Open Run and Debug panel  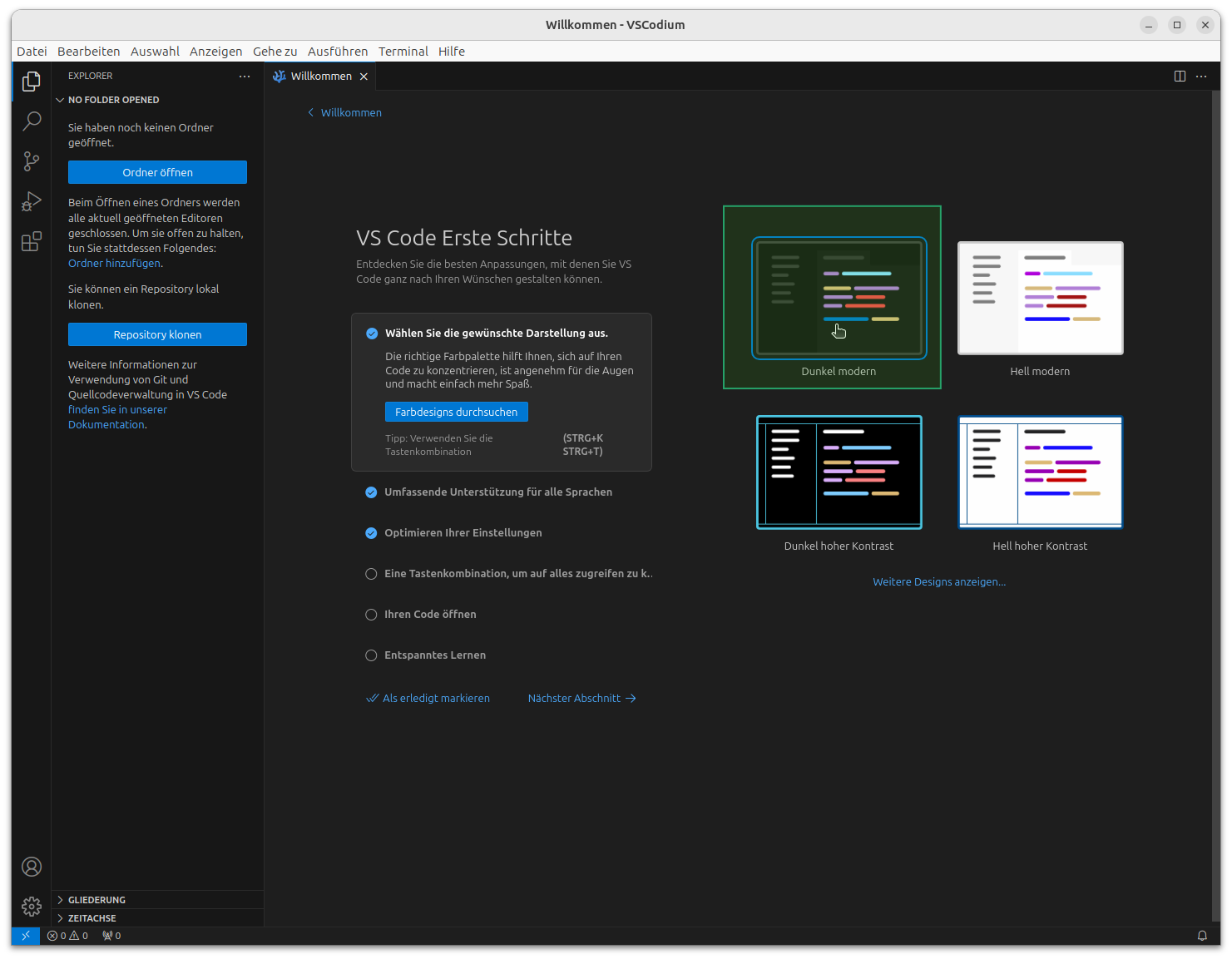click(x=31, y=201)
